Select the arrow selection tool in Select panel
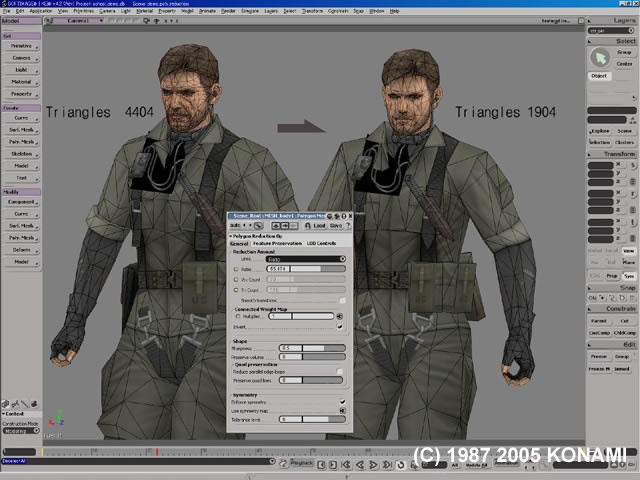640x480 pixels. 600,58
